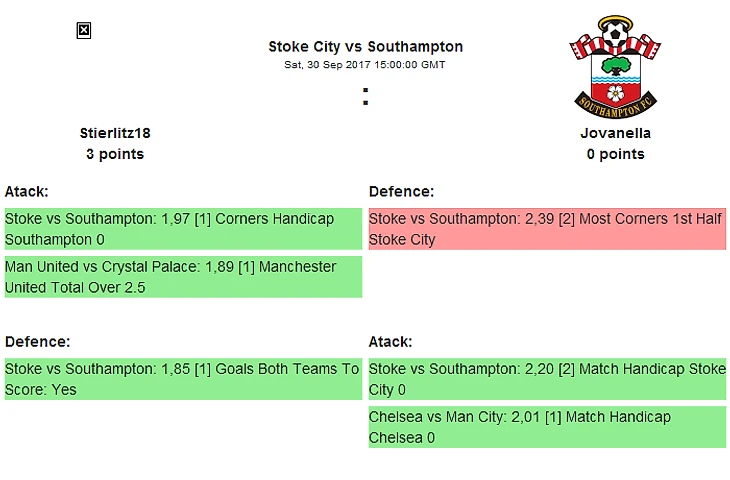Screen dimensions: 730x480
Task: Click the '3 points' score label
Action: 115,154
